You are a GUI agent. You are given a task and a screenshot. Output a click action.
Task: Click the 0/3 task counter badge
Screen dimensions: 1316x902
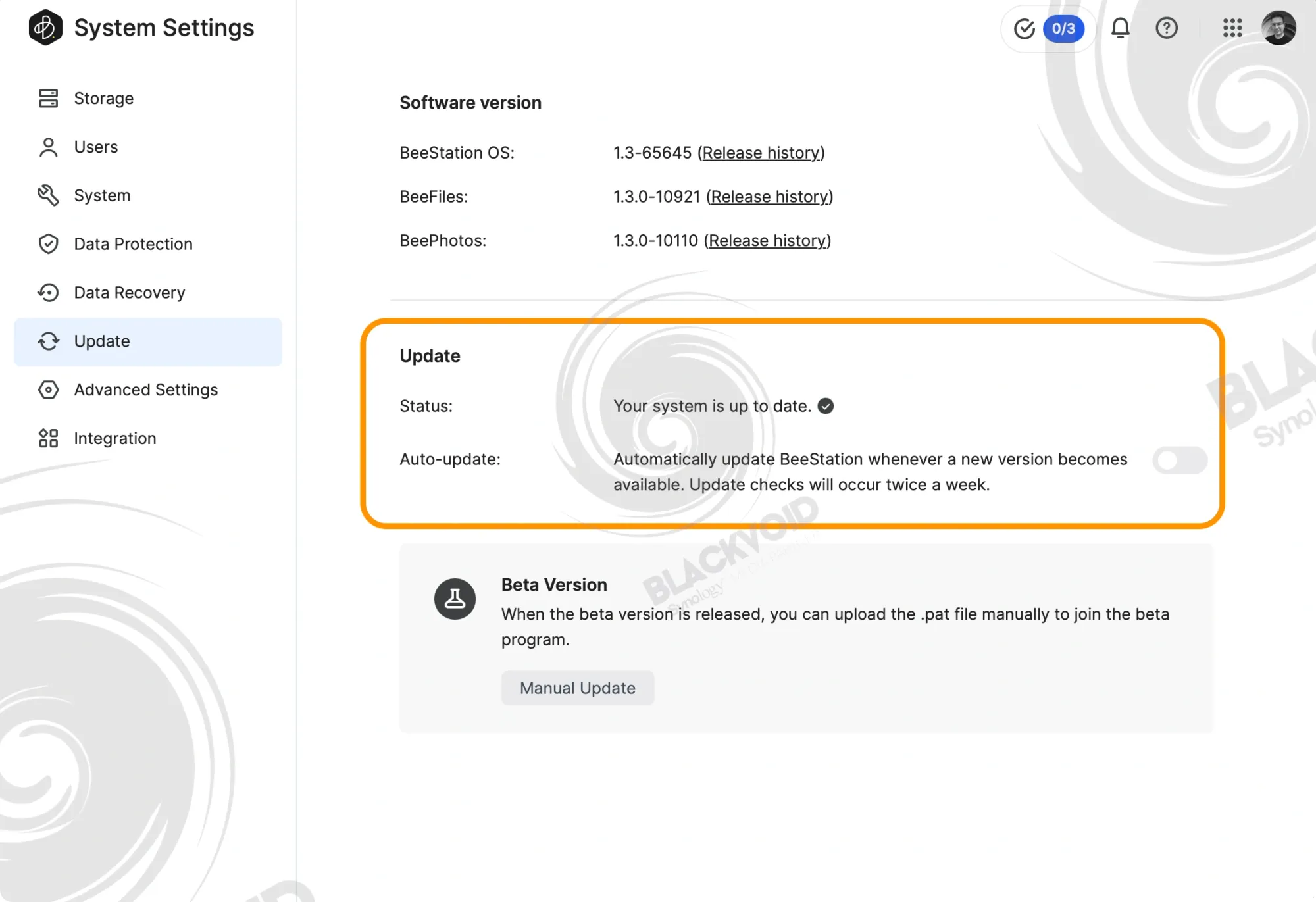(1063, 28)
